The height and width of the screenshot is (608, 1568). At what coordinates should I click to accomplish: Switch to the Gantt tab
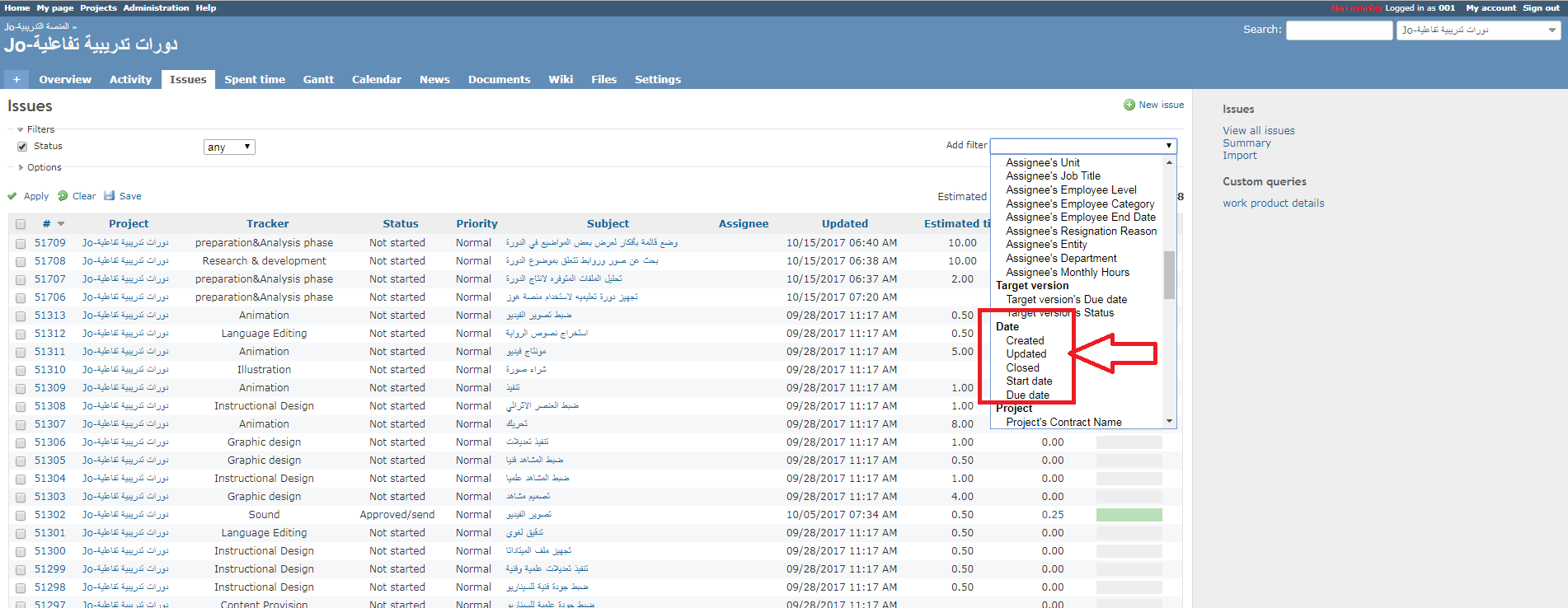pyautogui.click(x=318, y=80)
